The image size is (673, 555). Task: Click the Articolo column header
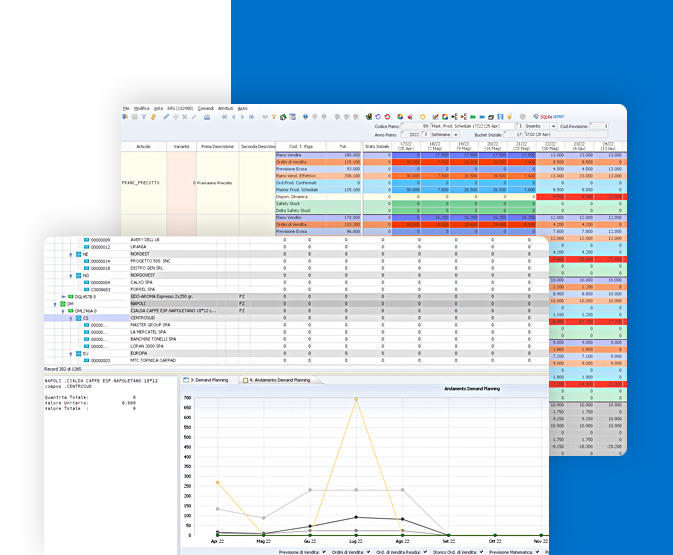tap(143, 146)
